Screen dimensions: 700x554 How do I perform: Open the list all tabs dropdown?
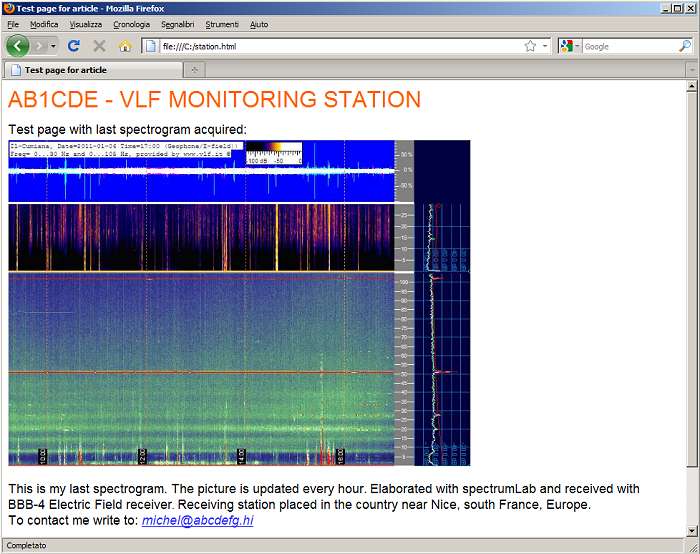click(x=692, y=70)
